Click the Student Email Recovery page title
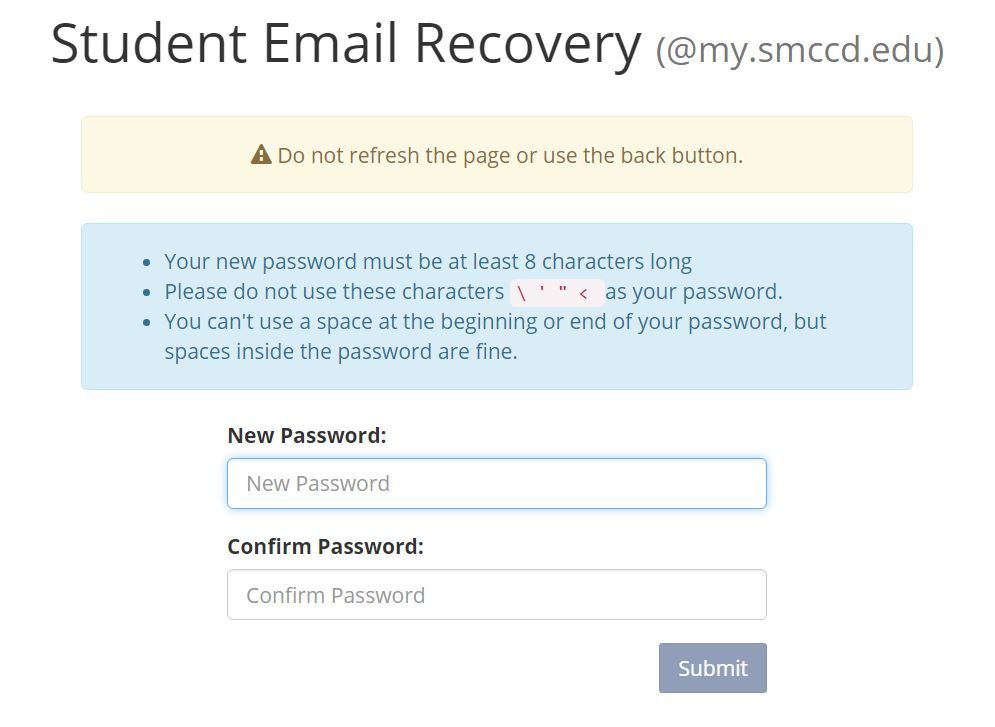Viewport: 995px width, 727px height. [345, 43]
